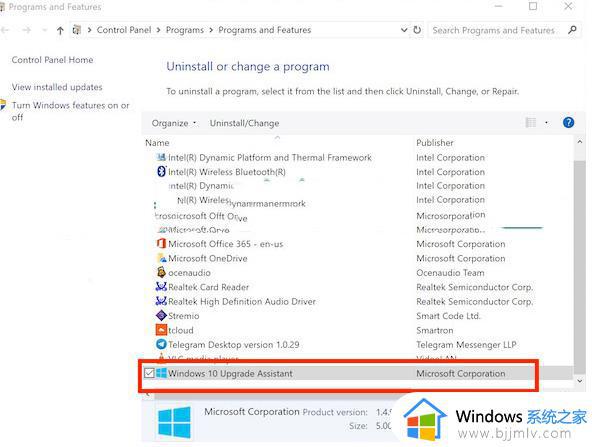Screen dimensions: 592x447
Task: Click Uninstall/Change toolbar button
Action: pos(244,123)
